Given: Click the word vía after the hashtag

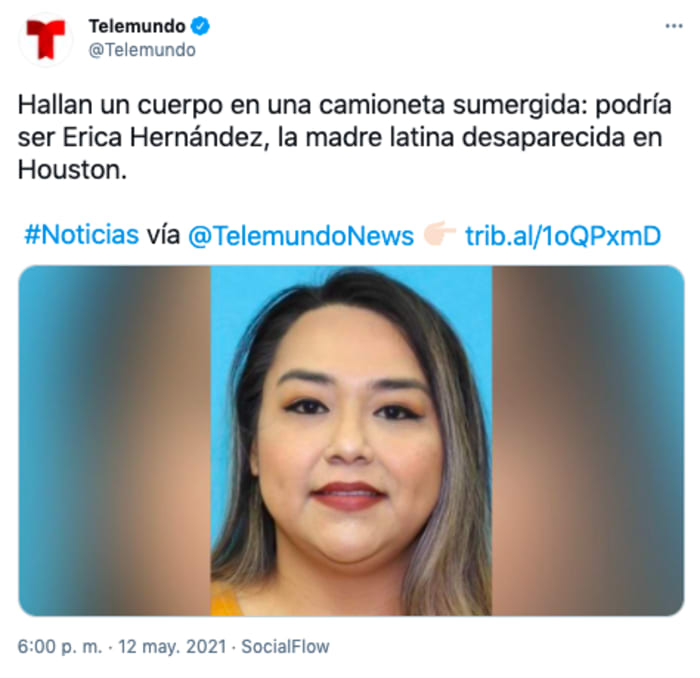Looking at the screenshot, I should 163,235.
